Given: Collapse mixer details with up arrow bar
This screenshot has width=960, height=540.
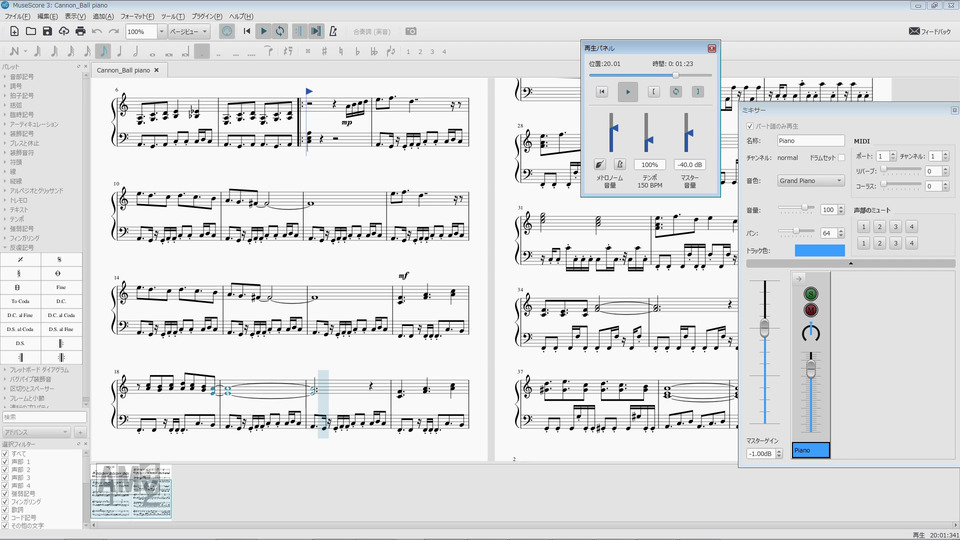Looking at the screenshot, I should (x=850, y=263).
